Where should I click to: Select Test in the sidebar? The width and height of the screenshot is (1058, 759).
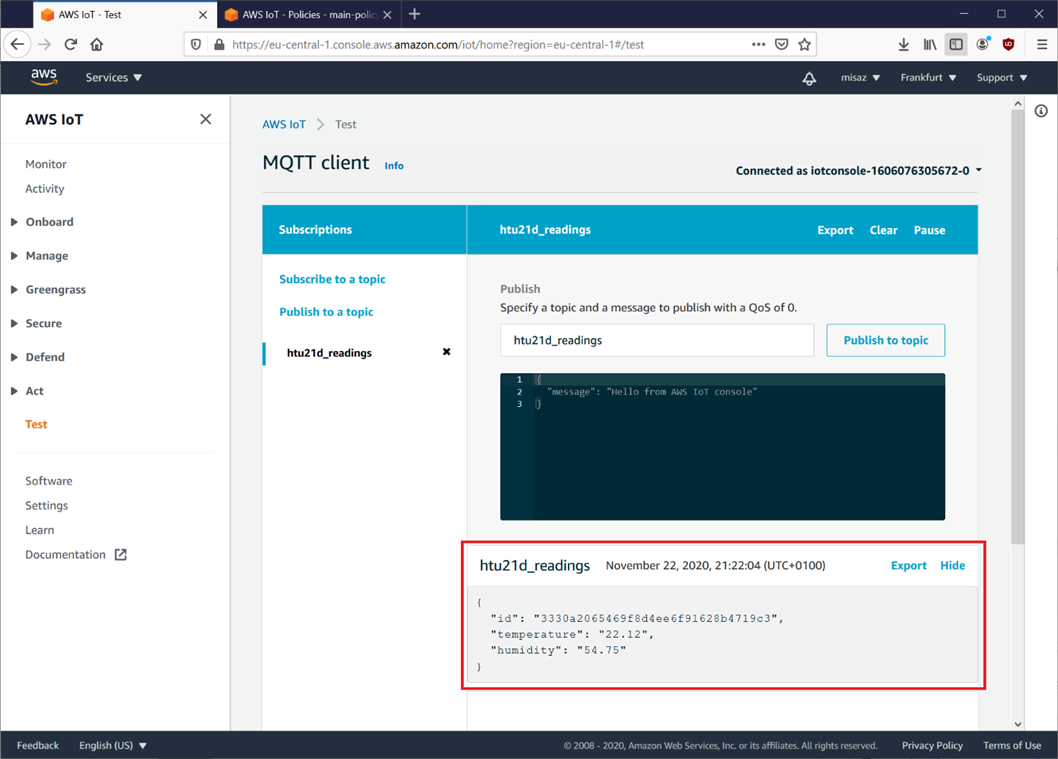click(36, 424)
